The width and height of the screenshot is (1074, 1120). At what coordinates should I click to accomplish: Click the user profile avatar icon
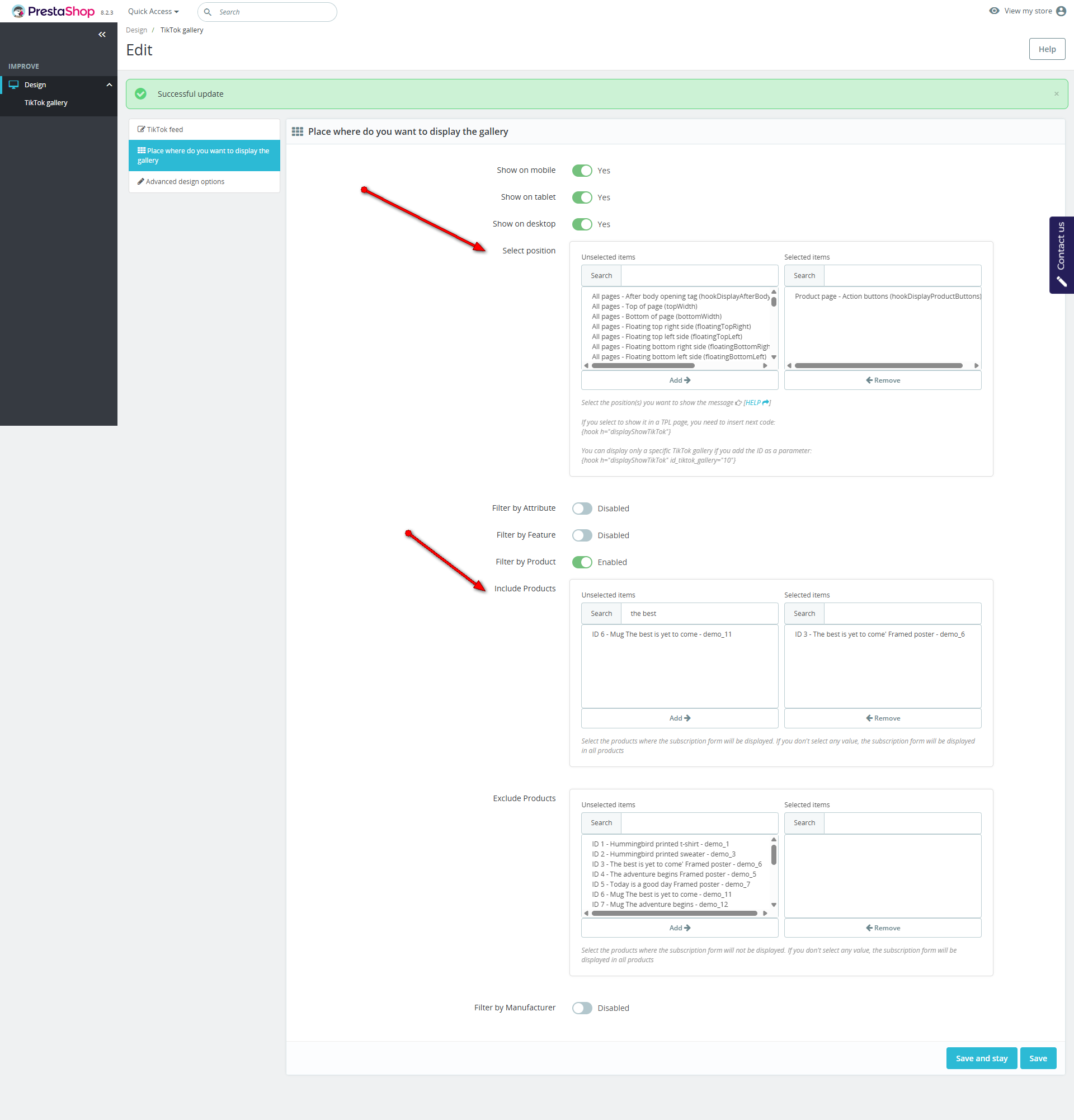tap(1061, 11)
